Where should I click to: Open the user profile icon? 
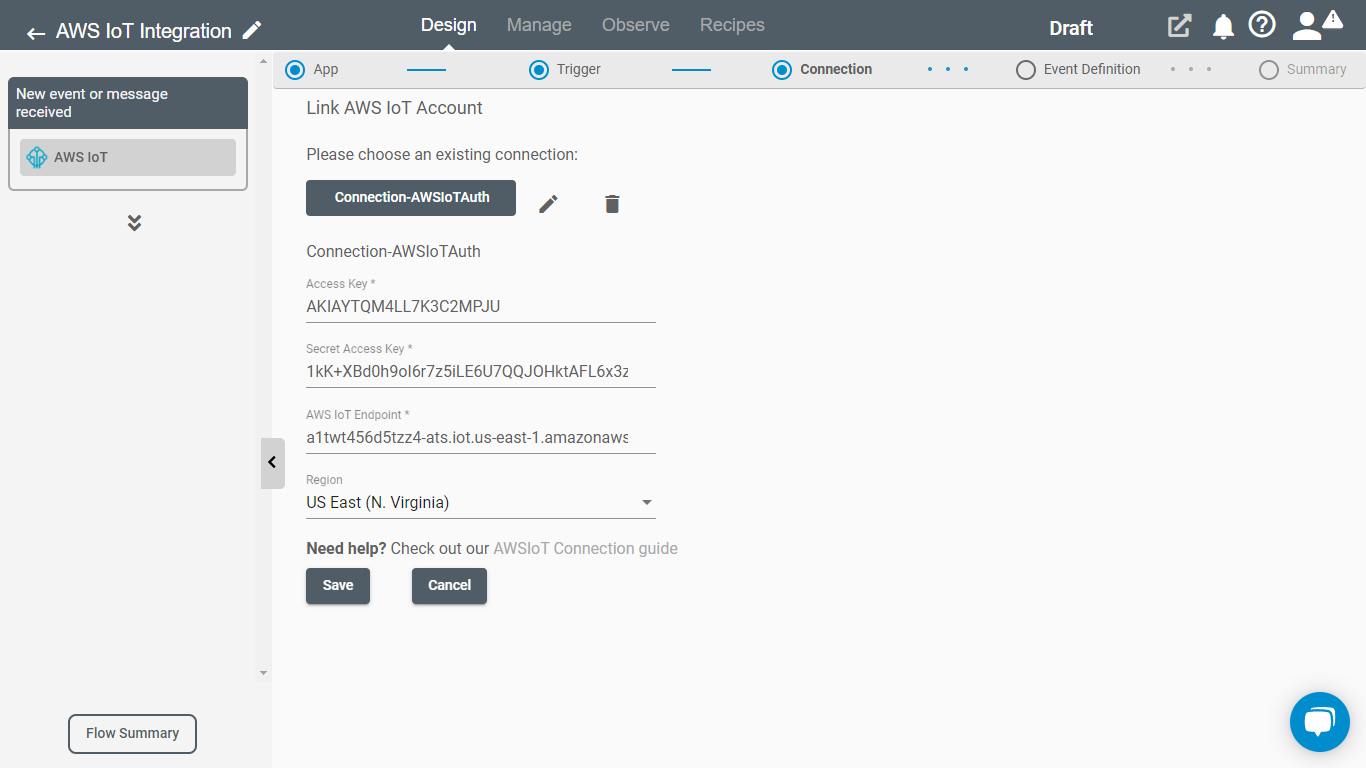[1306, 26]
